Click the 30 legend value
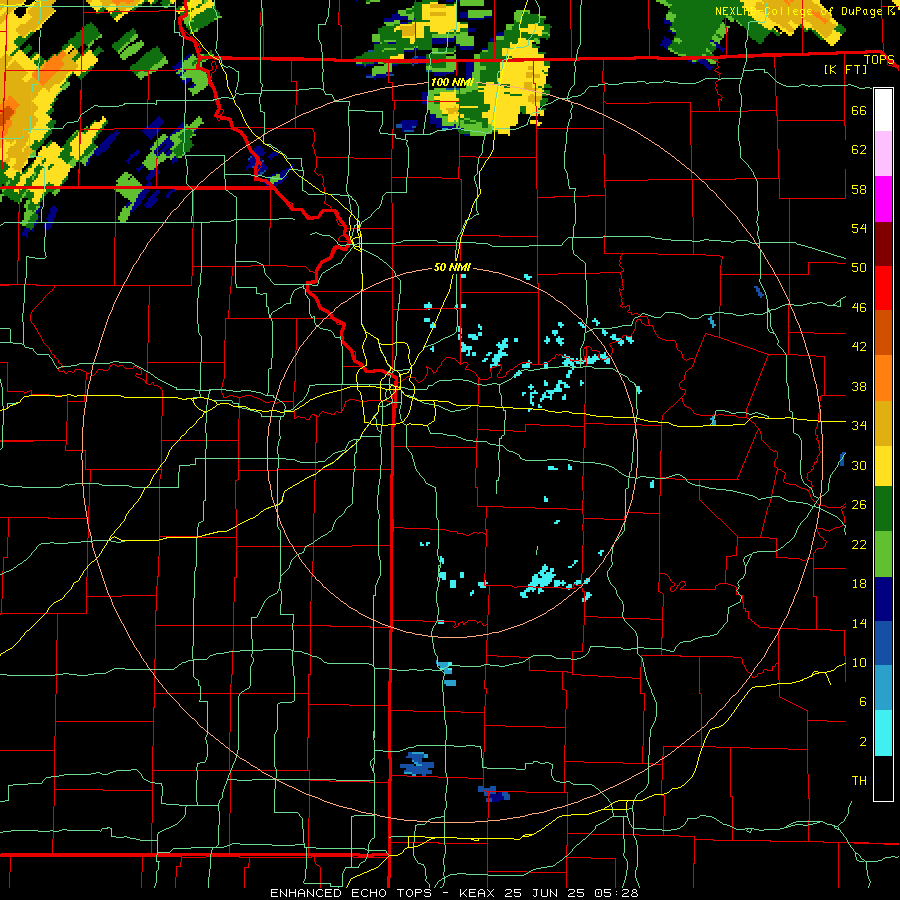The image size is (900, 900). click(x=859, y=465)
